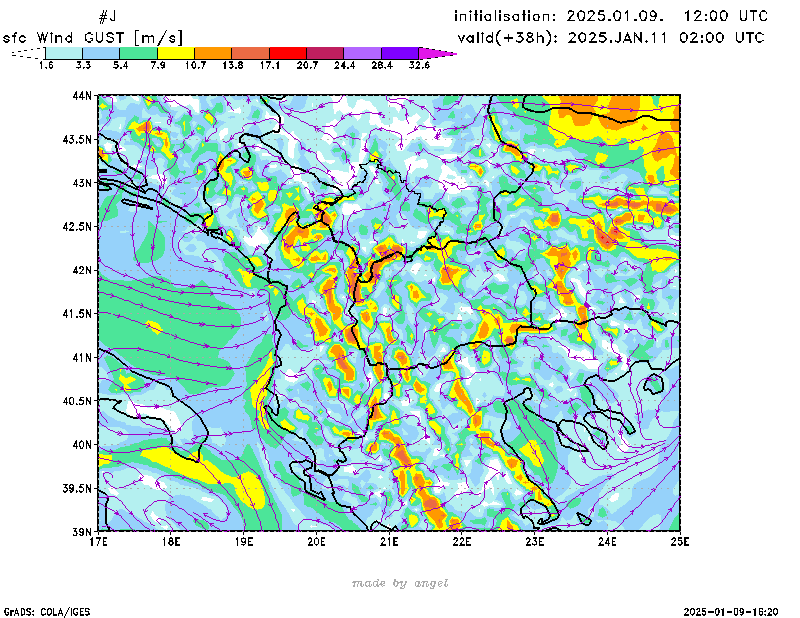Click the 44N latitude axis label
This screenshot has width=800, height=618.
point(82,96)
